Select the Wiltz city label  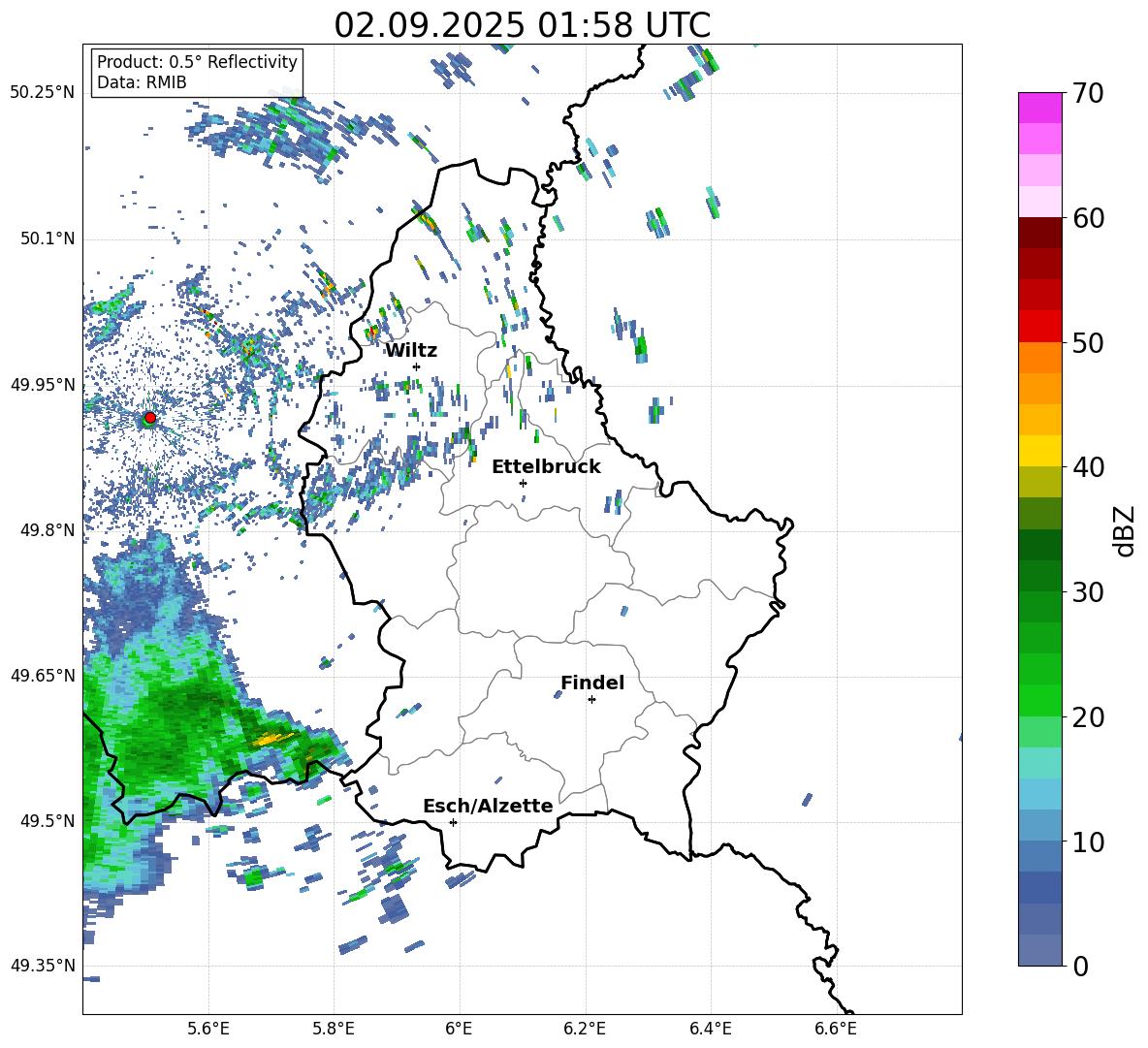(411, 351)
